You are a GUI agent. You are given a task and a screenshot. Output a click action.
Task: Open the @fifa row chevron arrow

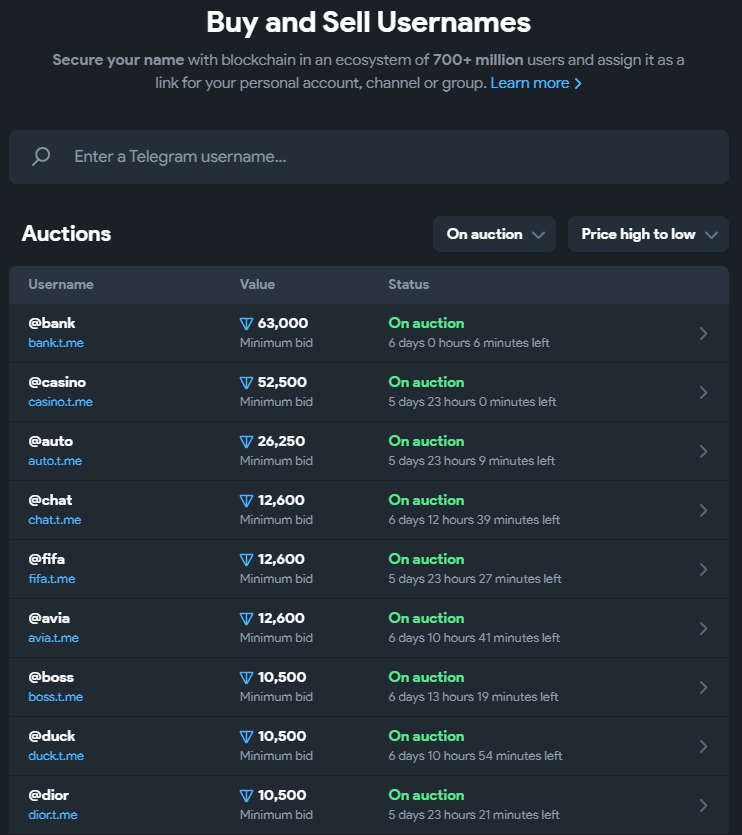[703, 569]
